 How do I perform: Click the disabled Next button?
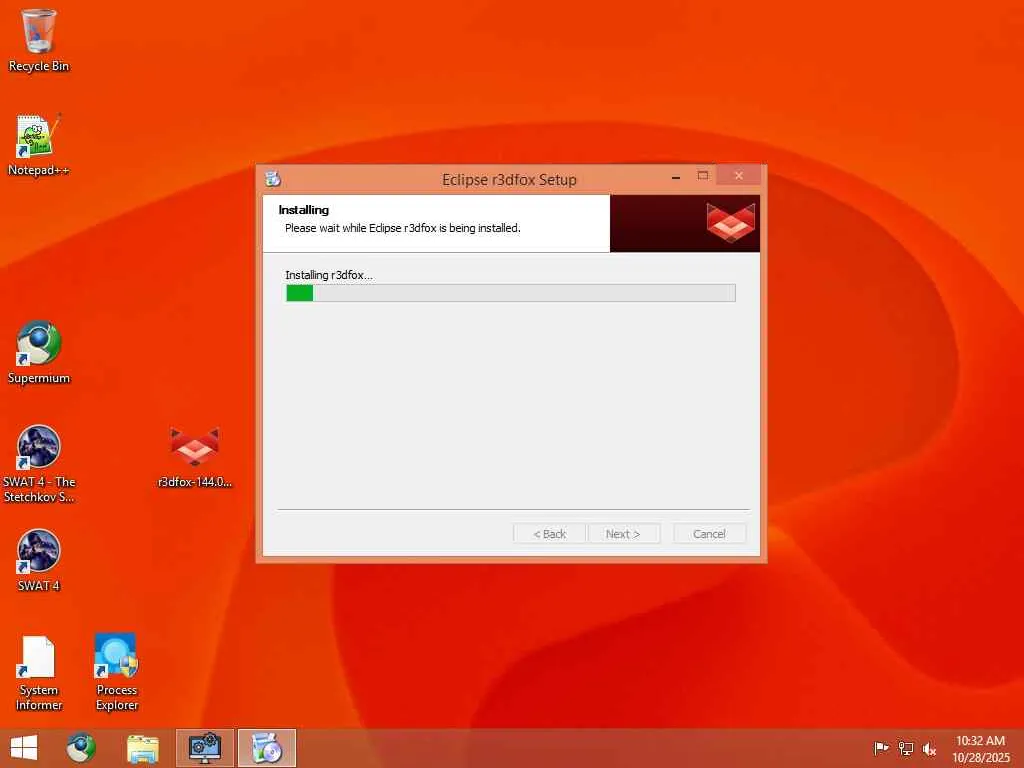click(623, 534)
